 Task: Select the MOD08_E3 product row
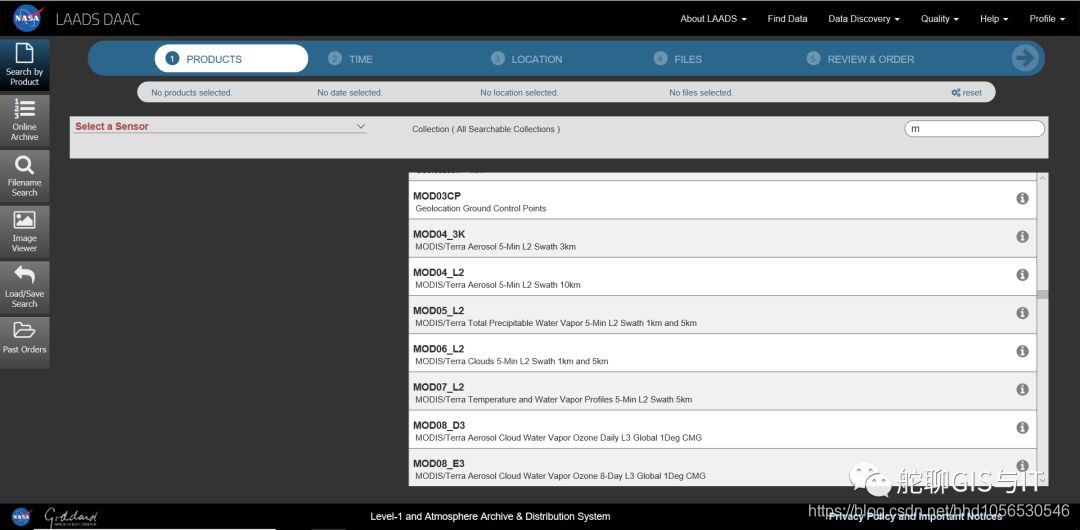[723, 467]
